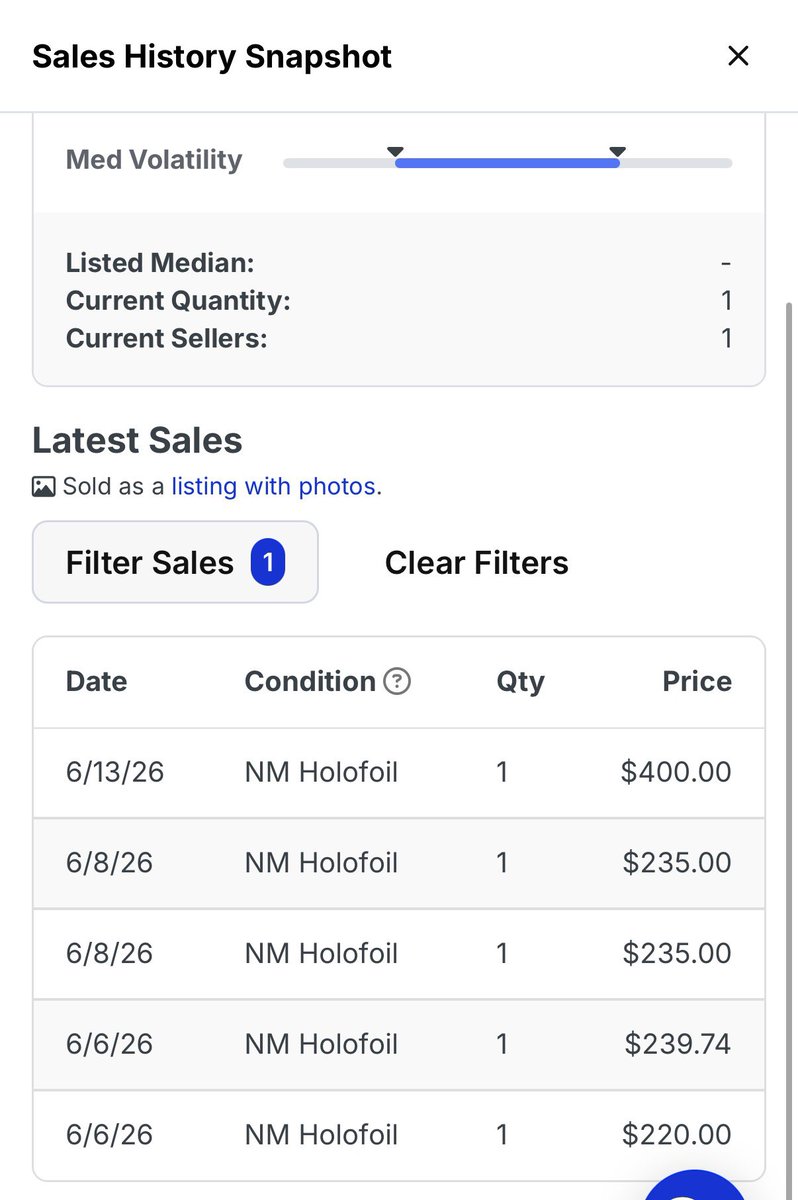Open the Filter Sales options

(x=175, y=562)
